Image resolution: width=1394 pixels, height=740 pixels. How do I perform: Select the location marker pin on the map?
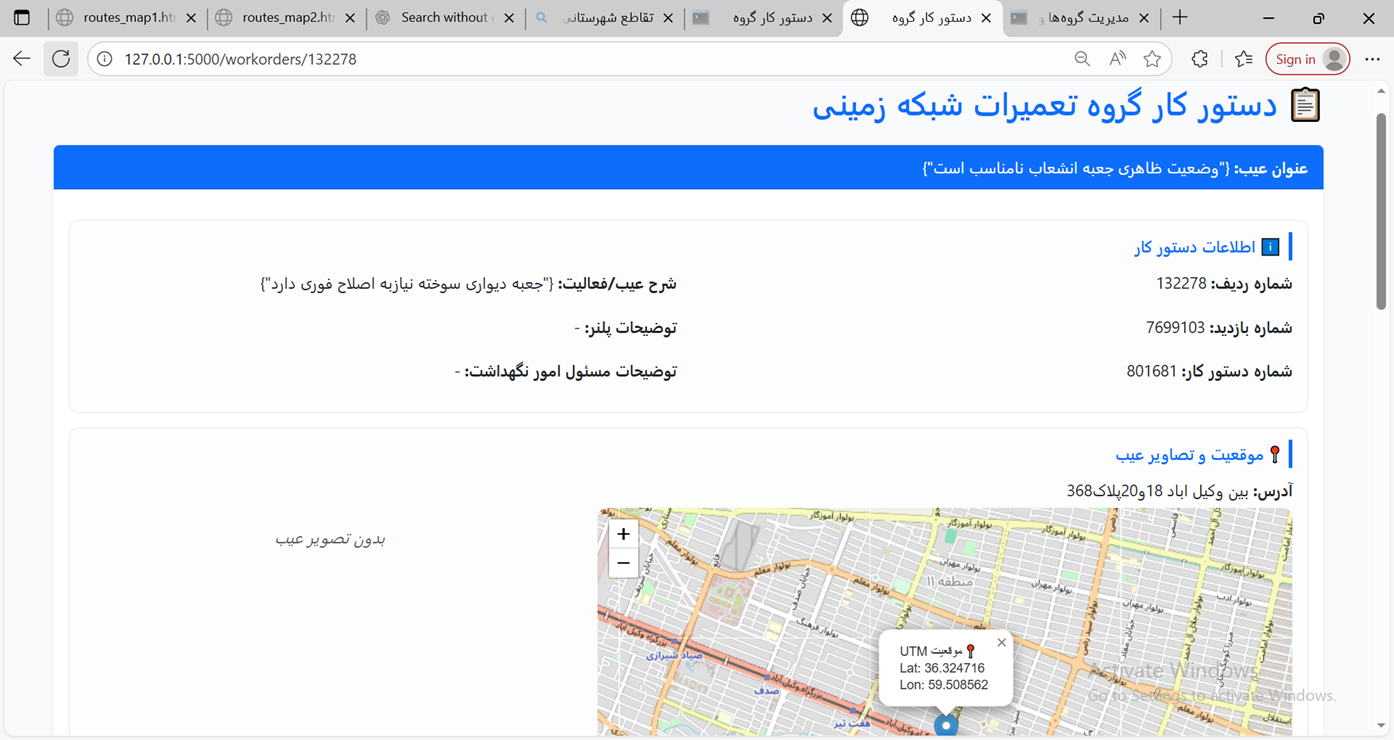946,722
